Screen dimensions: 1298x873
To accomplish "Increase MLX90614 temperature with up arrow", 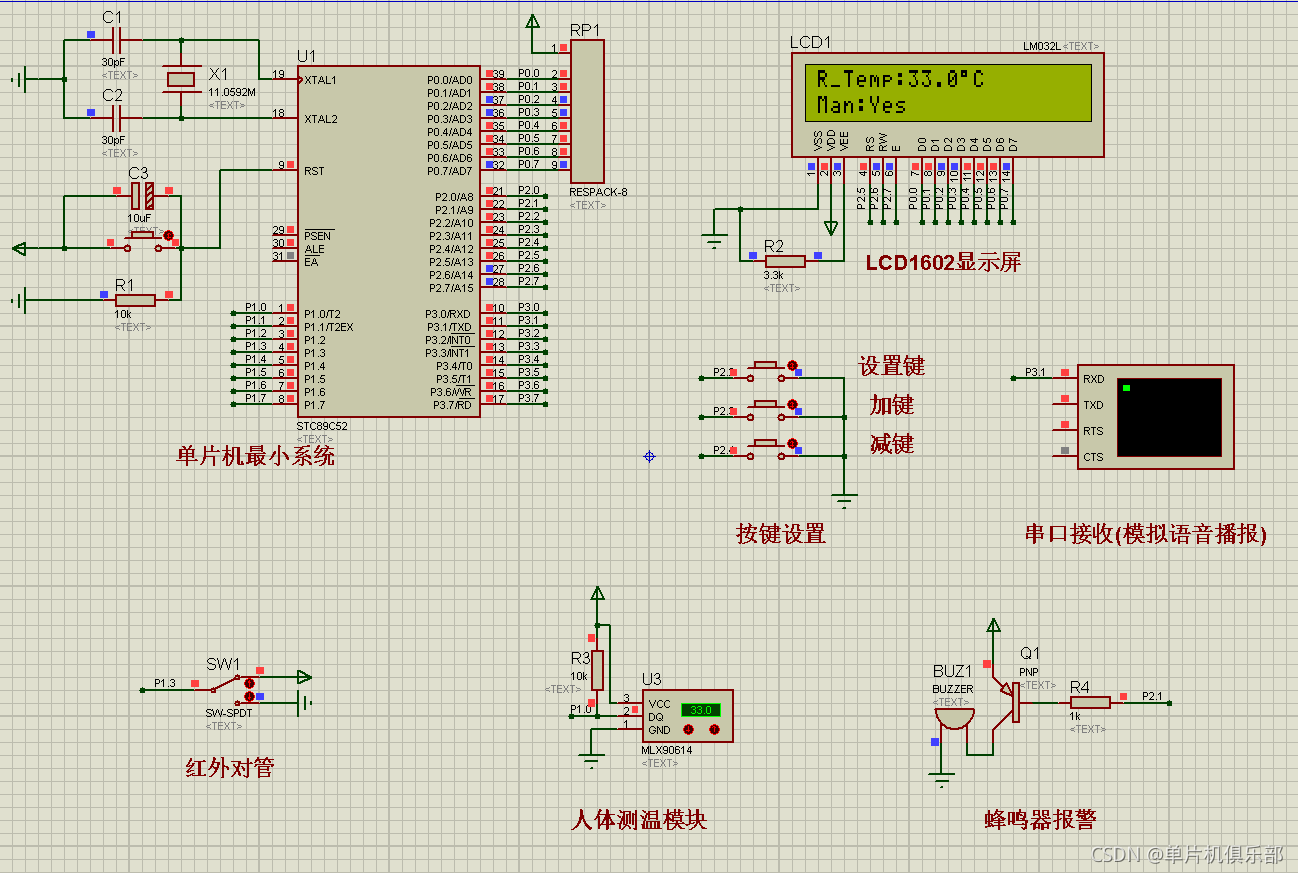I will (x=714, y=730).
